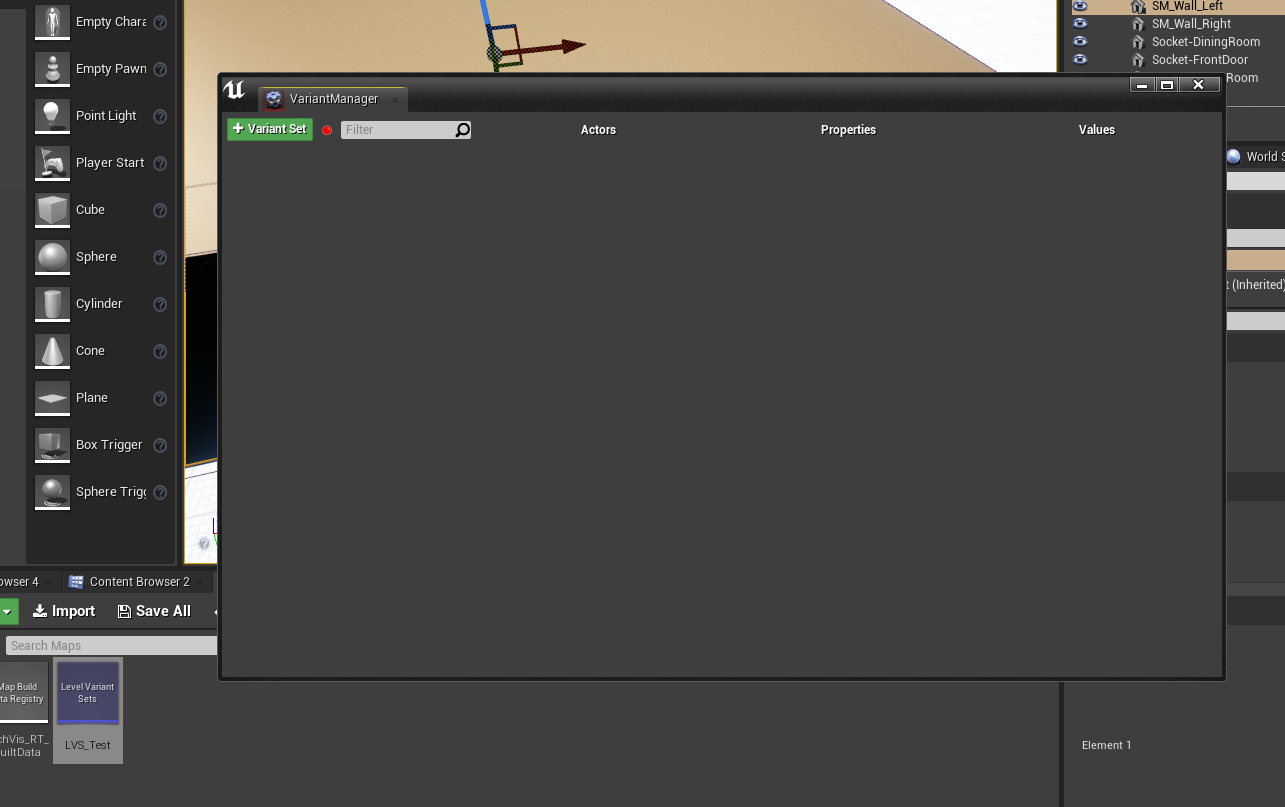Focus the Search Maps field
The image size is (1285, 807).
pos(111,646)
